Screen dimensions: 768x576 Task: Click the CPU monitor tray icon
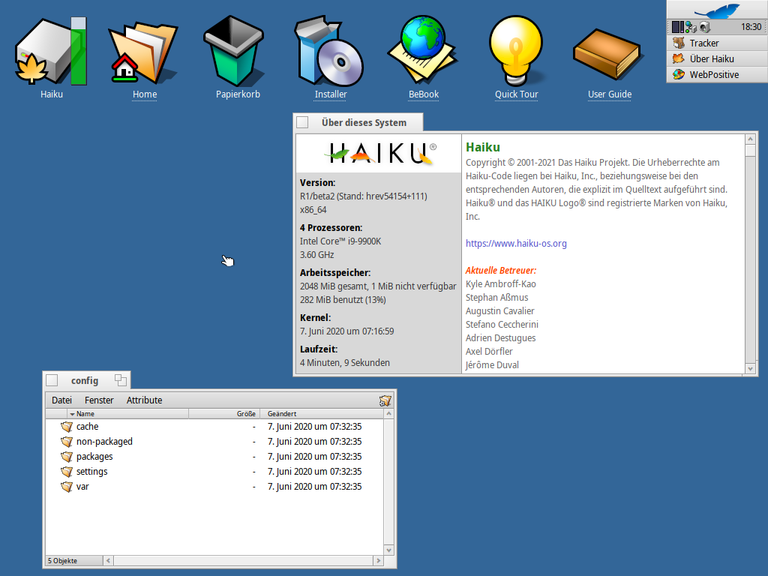coord(677,27)
